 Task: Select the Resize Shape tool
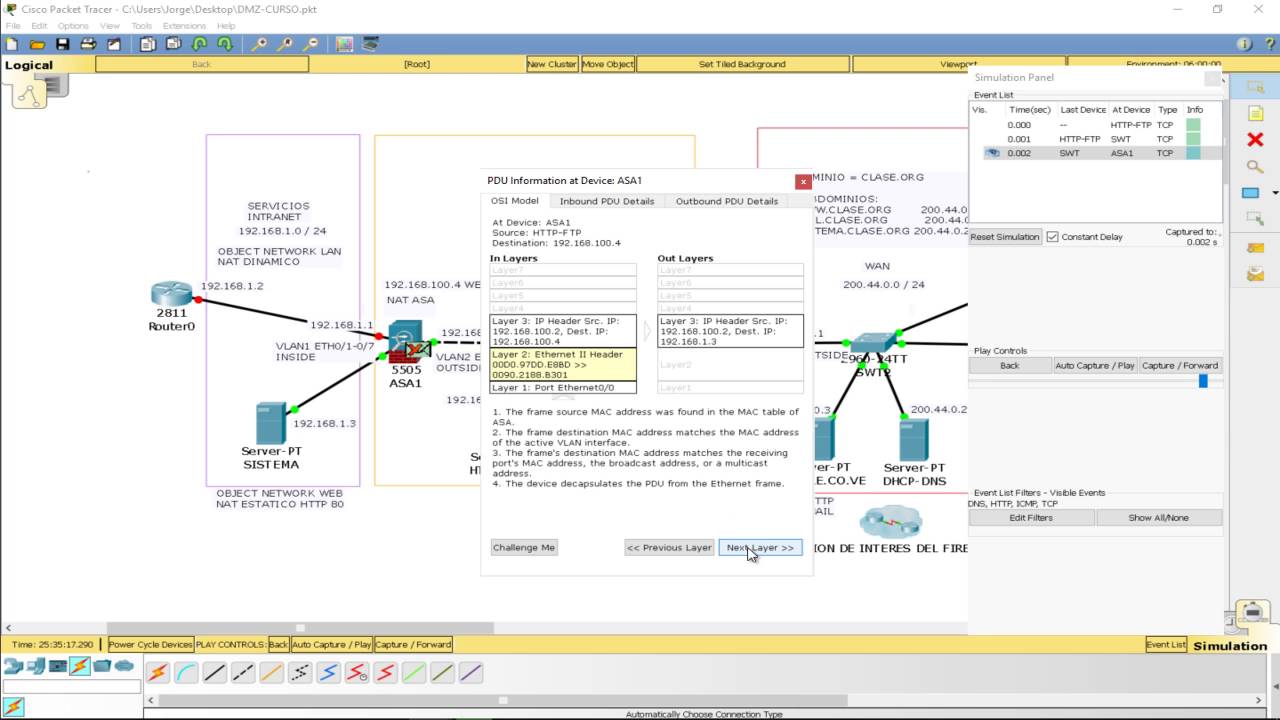click(1255, 220)
